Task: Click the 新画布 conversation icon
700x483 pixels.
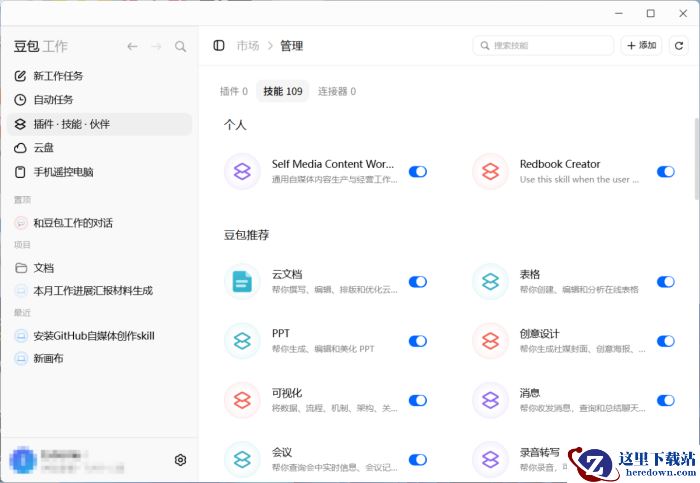Action: click(21, 358)
